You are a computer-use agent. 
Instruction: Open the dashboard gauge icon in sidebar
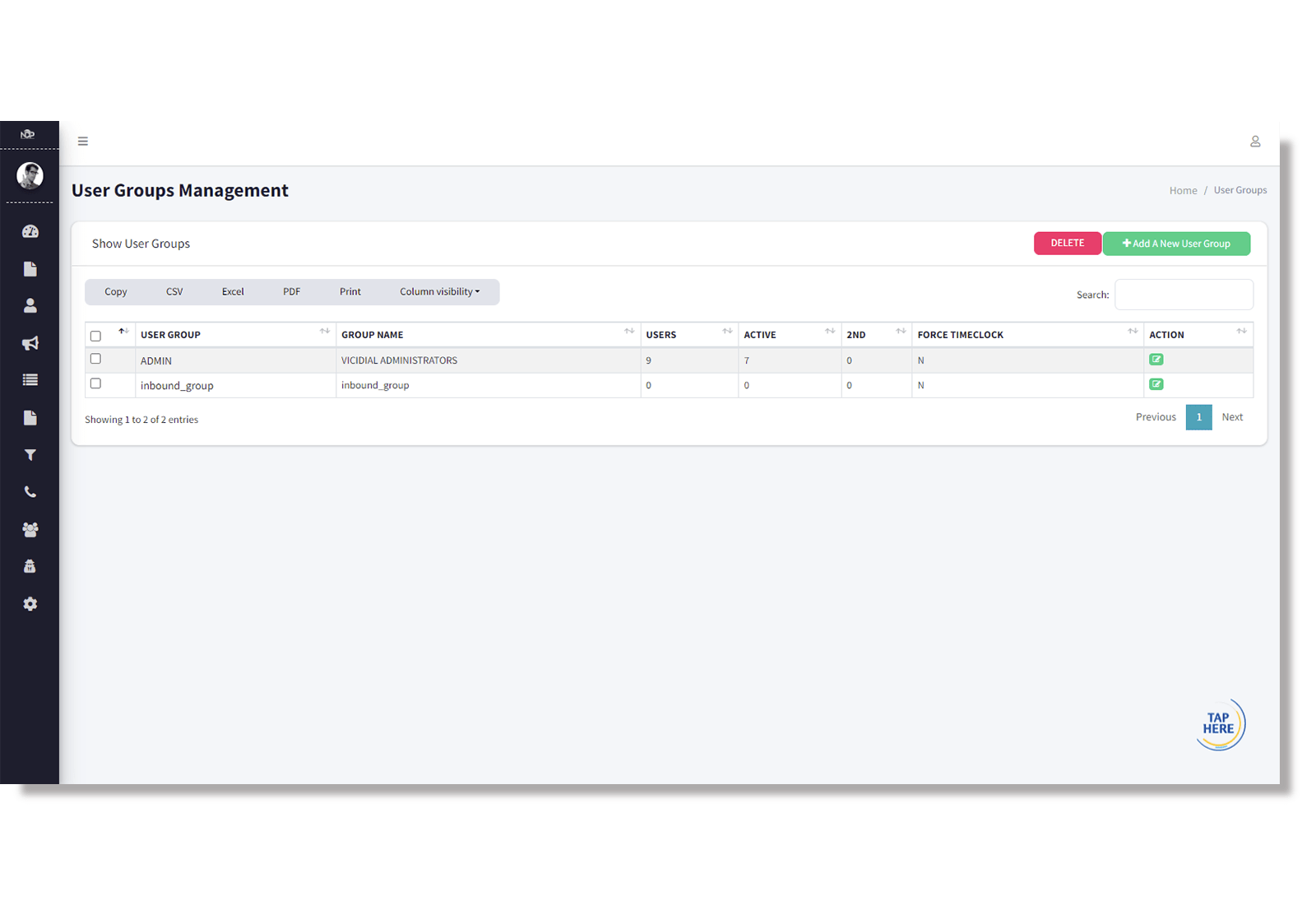coord(30,232)
